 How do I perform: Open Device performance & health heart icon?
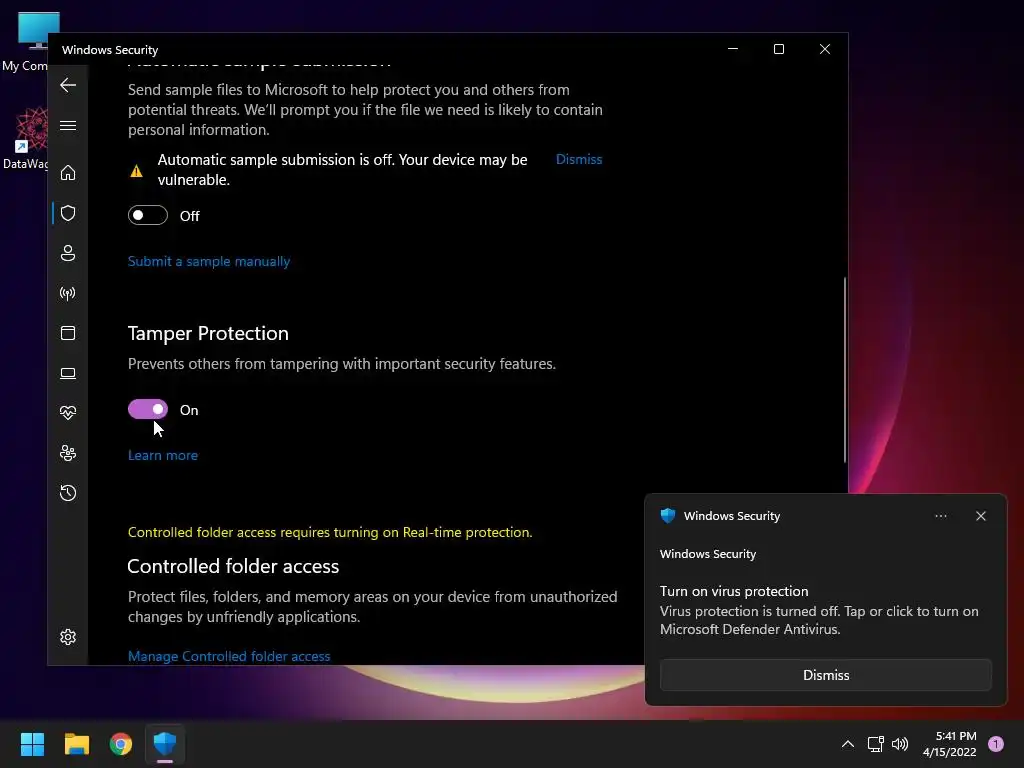click(68, 413)
